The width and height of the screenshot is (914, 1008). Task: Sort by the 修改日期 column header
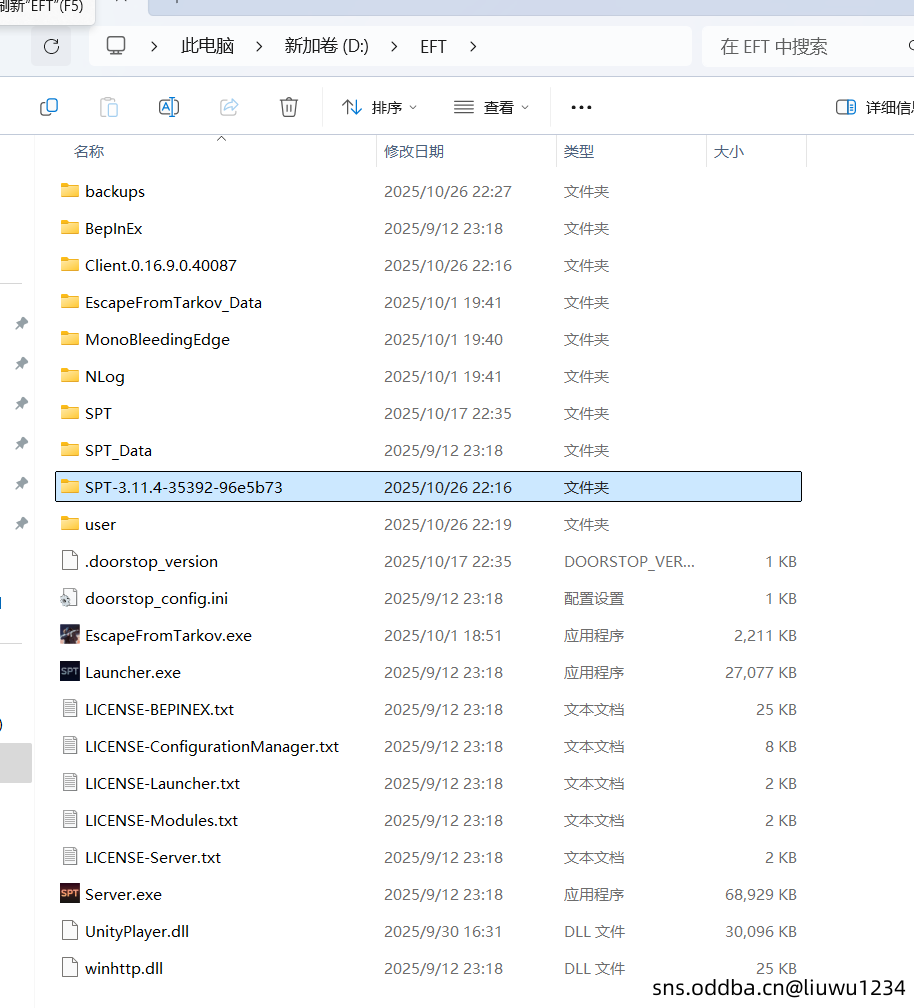414,152
